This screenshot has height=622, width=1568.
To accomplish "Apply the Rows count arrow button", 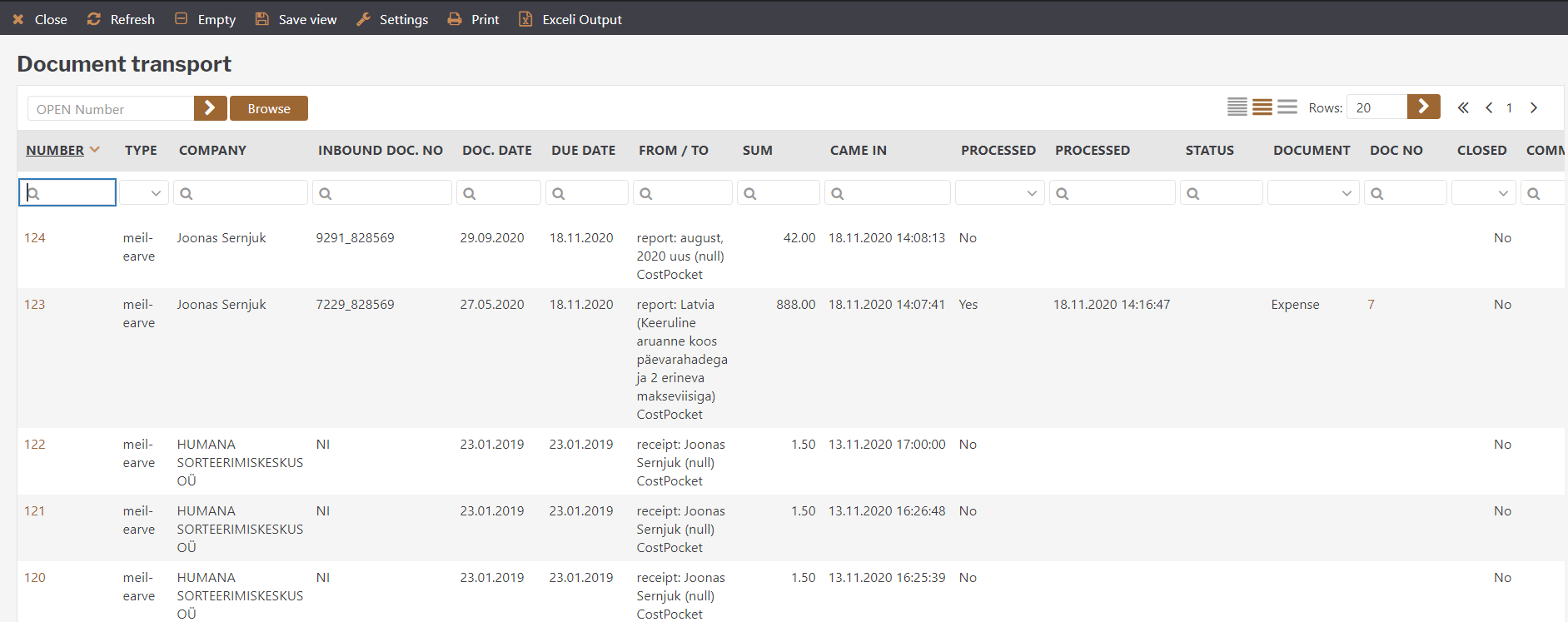I will (1424, 107).
